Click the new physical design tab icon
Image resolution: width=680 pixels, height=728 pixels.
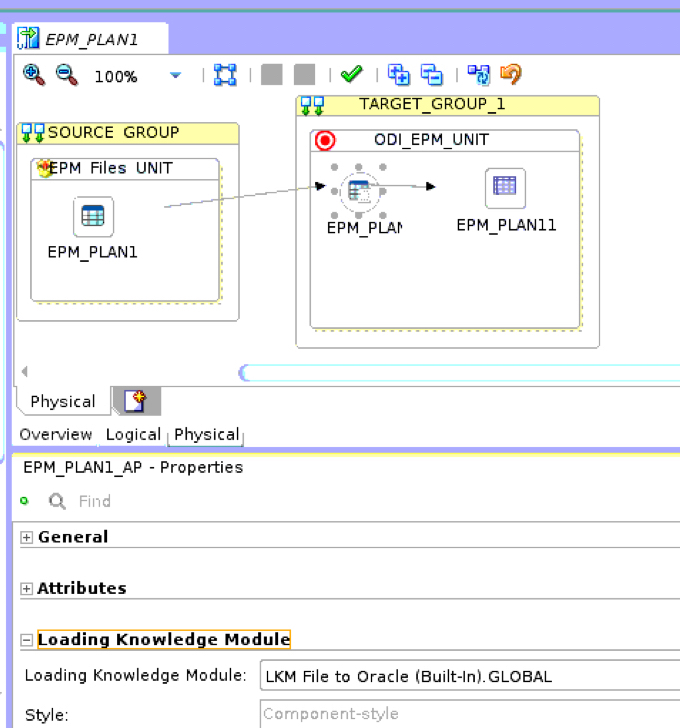[x=136, y=401]
